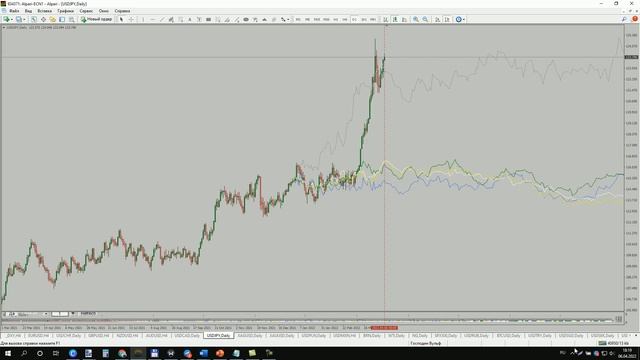
Task: Switch to the USDCAD,Daily chart tab
Action: tap(187, 336)
